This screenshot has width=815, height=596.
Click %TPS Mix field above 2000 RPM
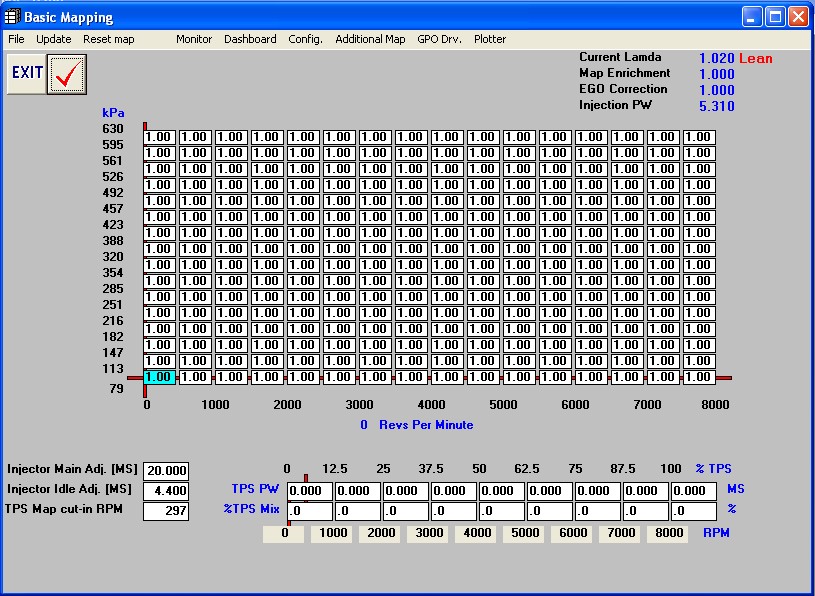405,511
